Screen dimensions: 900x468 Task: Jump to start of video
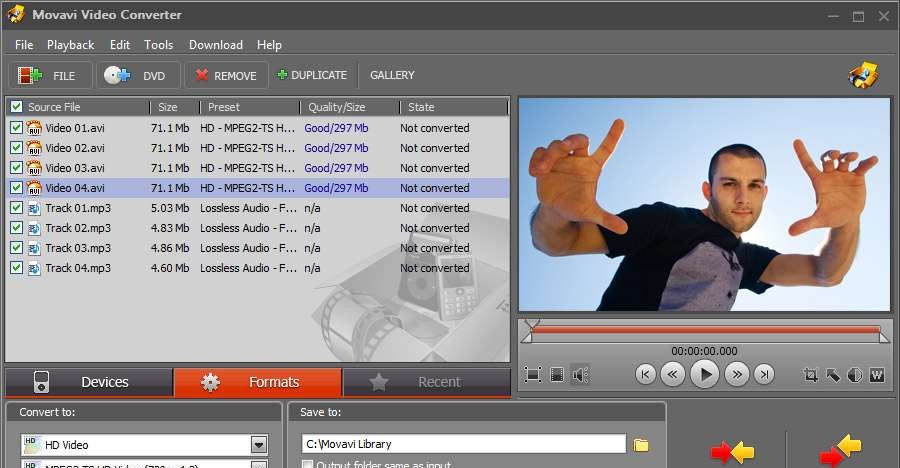645,375
